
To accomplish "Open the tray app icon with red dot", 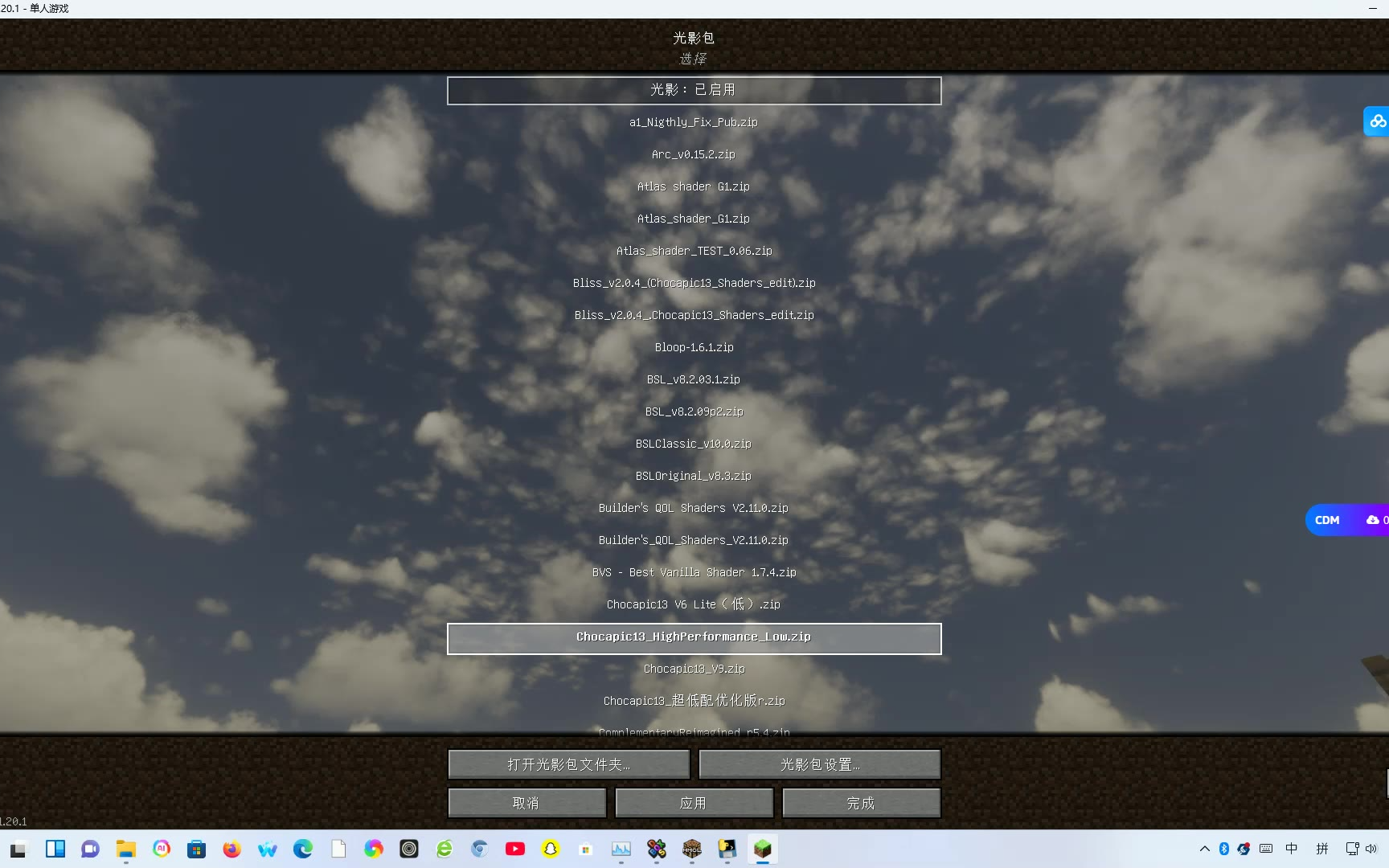I will pos(1244,849).
